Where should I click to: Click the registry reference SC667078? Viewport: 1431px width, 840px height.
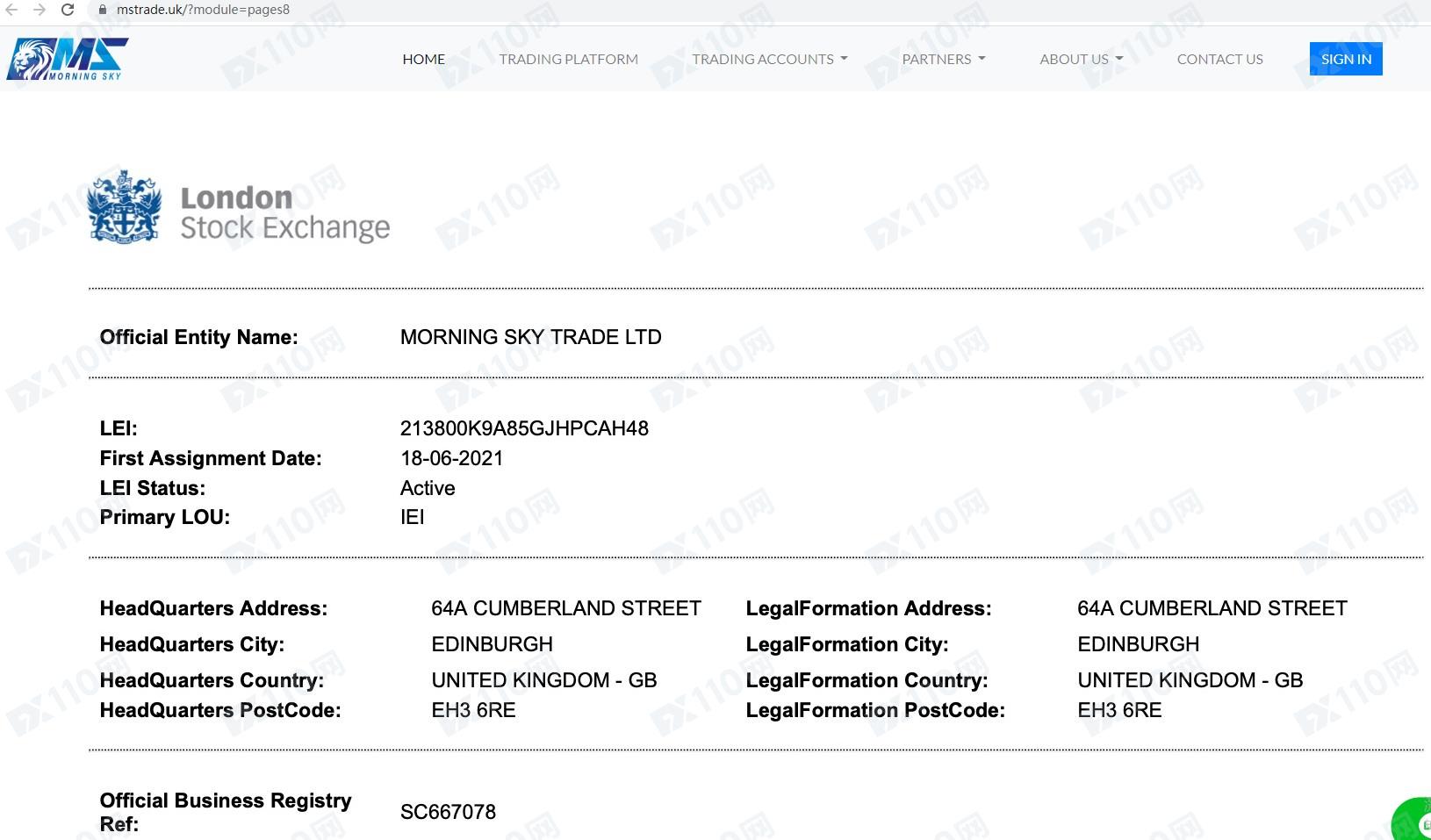tap(448, 812)
